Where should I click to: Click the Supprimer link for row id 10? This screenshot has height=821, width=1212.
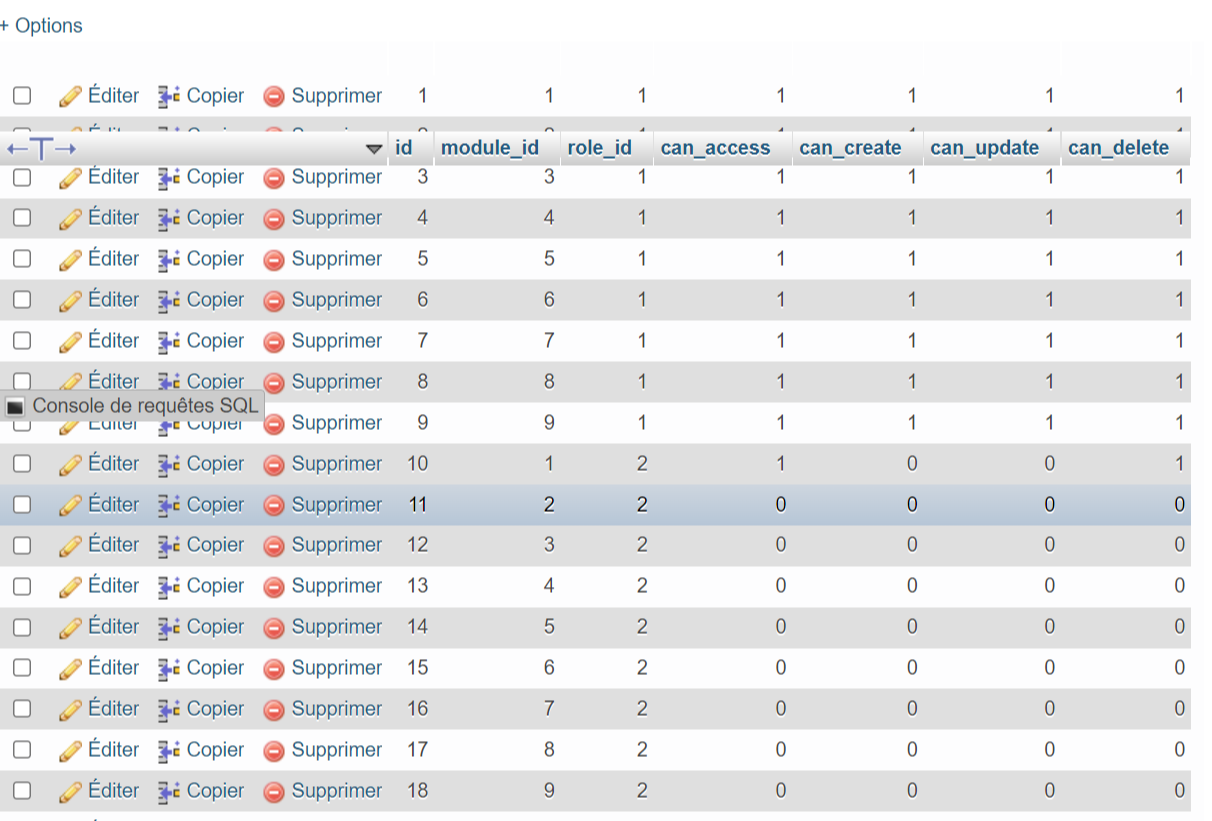337,464
